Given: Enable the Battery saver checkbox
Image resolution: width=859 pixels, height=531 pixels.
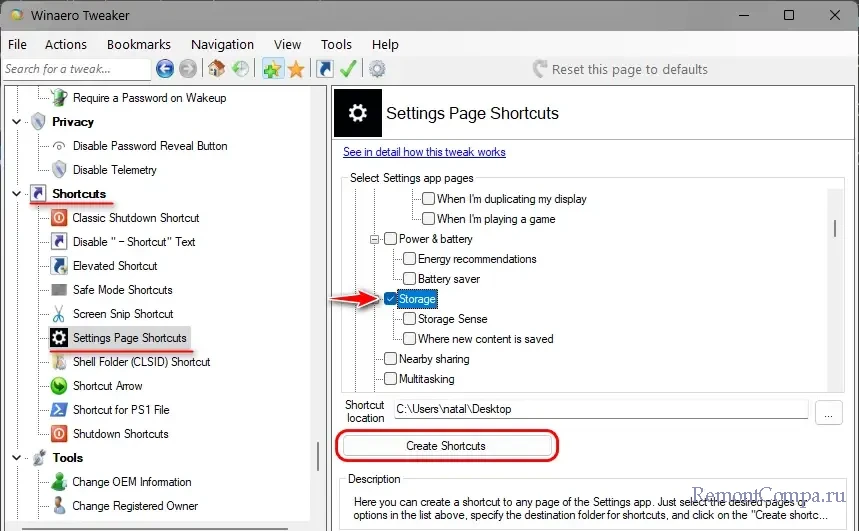Looking at the screenshot, I should (410, 279).
